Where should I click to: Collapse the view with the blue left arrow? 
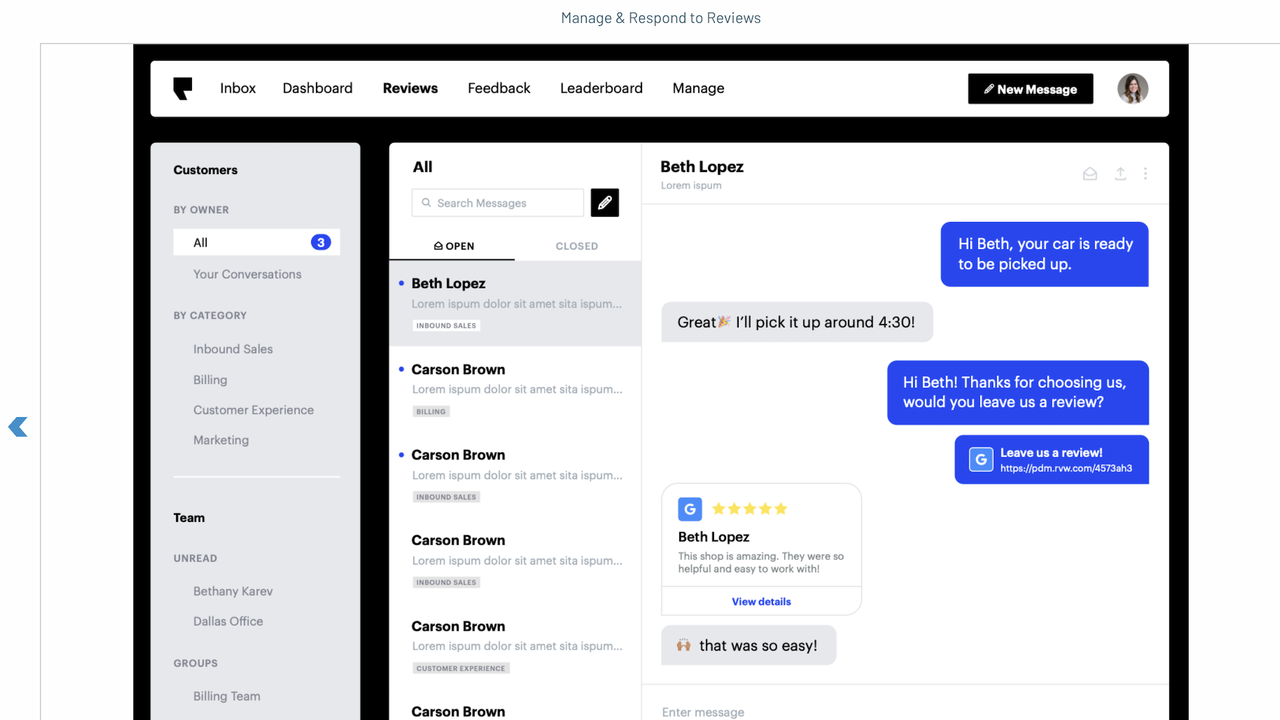(17, 427)
